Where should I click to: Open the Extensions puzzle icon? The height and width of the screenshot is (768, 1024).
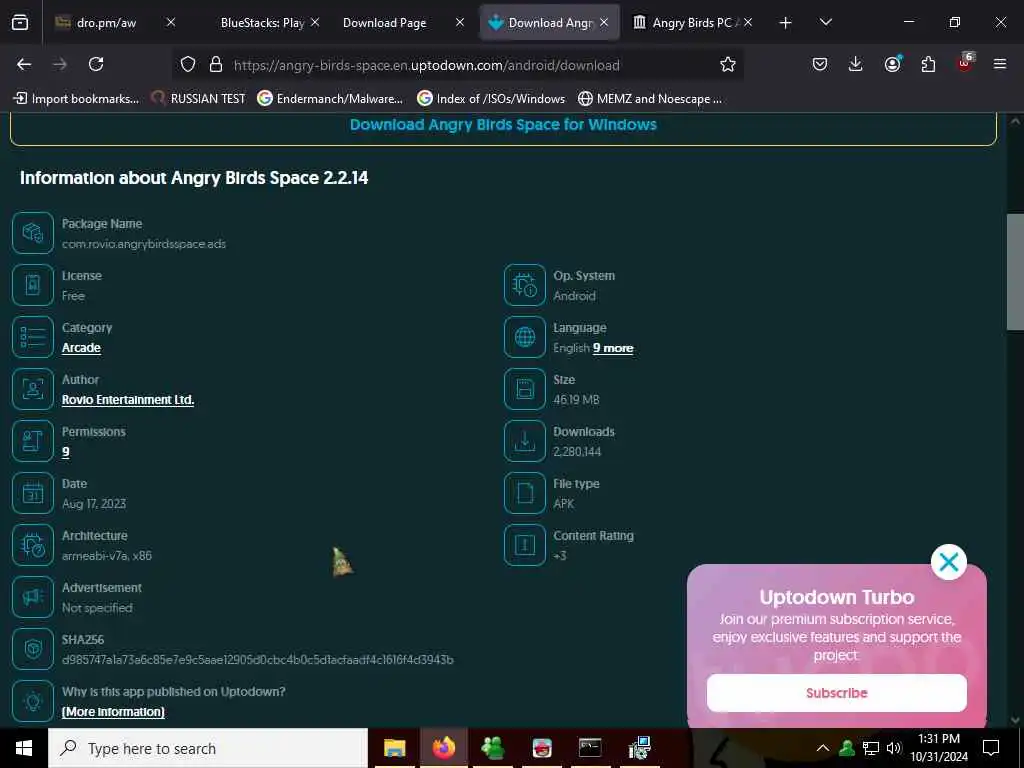click(x=928, y=64)
